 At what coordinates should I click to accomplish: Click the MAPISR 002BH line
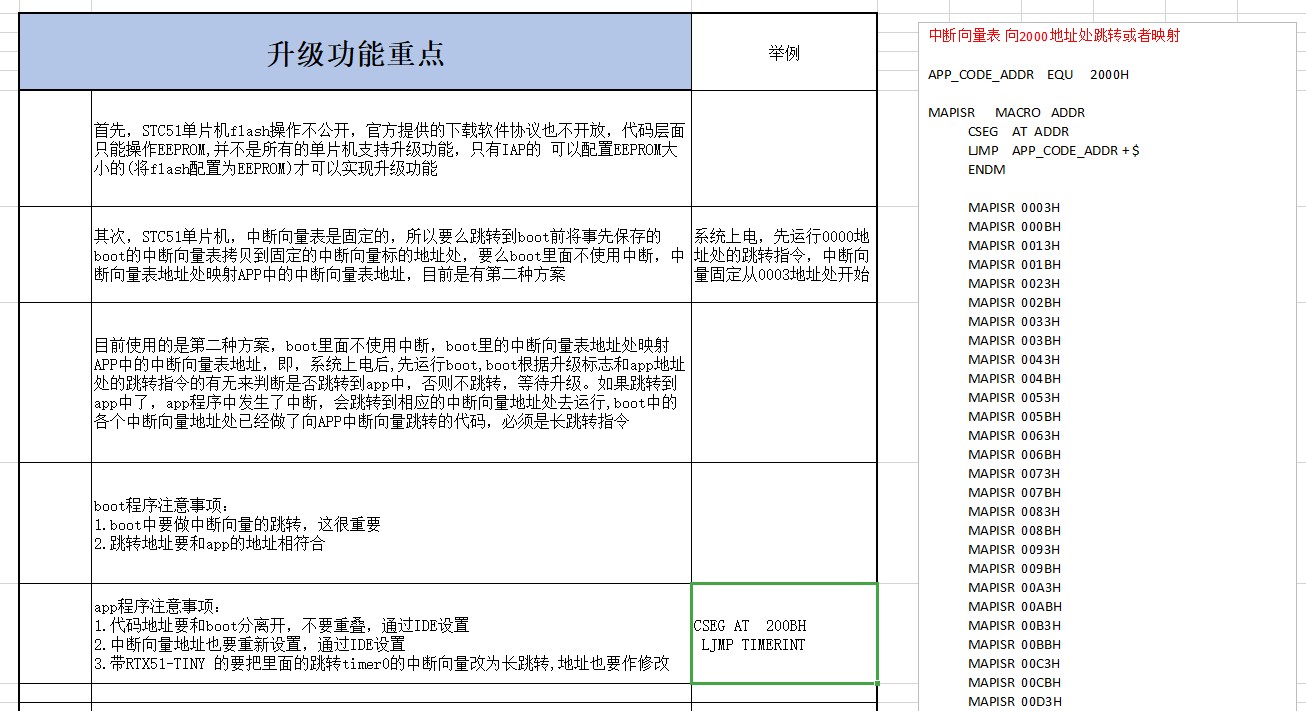(x=1014, y=302)
